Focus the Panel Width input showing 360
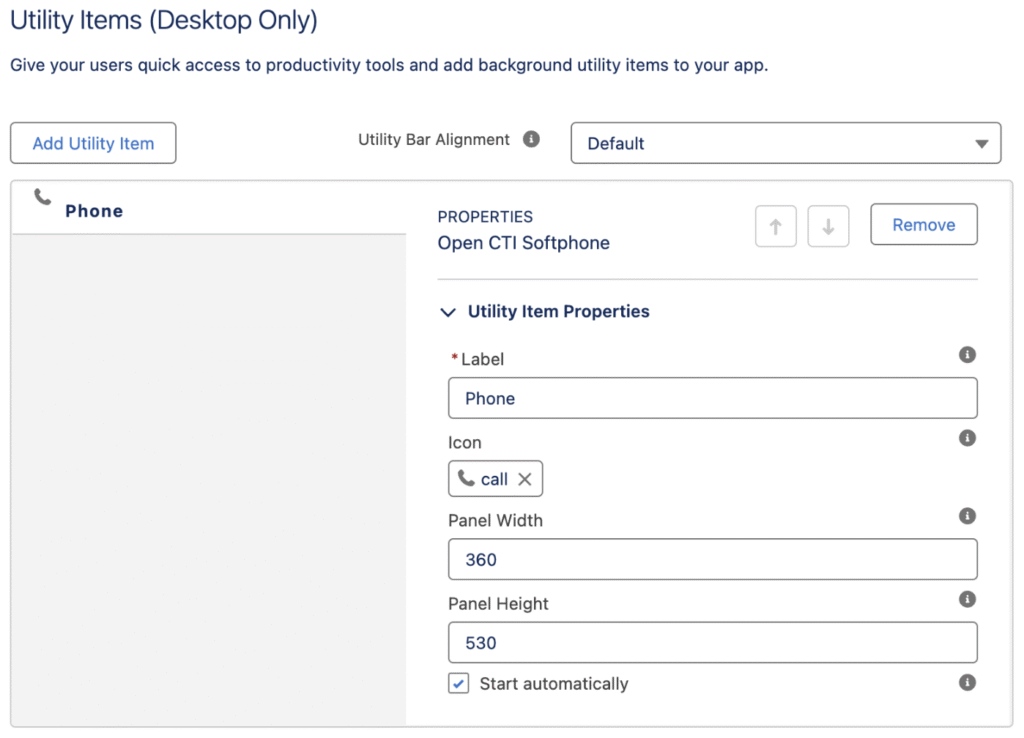The height and width of the screenshot is (738, 1024). [712, 559]
